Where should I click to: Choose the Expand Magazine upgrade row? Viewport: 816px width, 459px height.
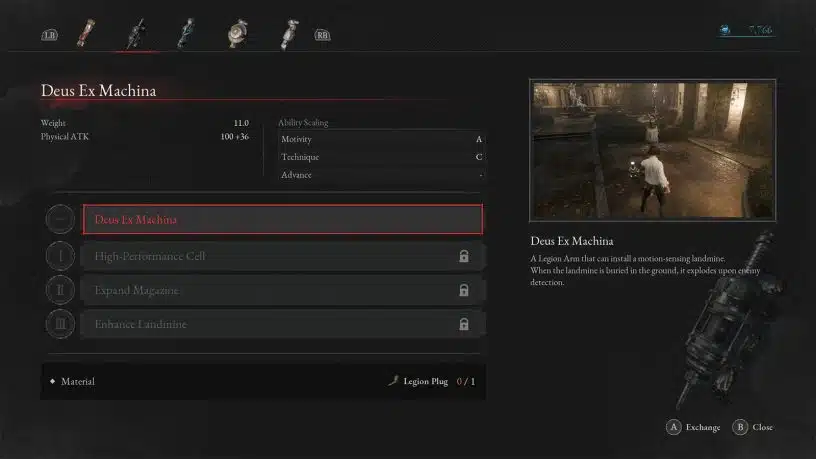(x=283, y=290)
